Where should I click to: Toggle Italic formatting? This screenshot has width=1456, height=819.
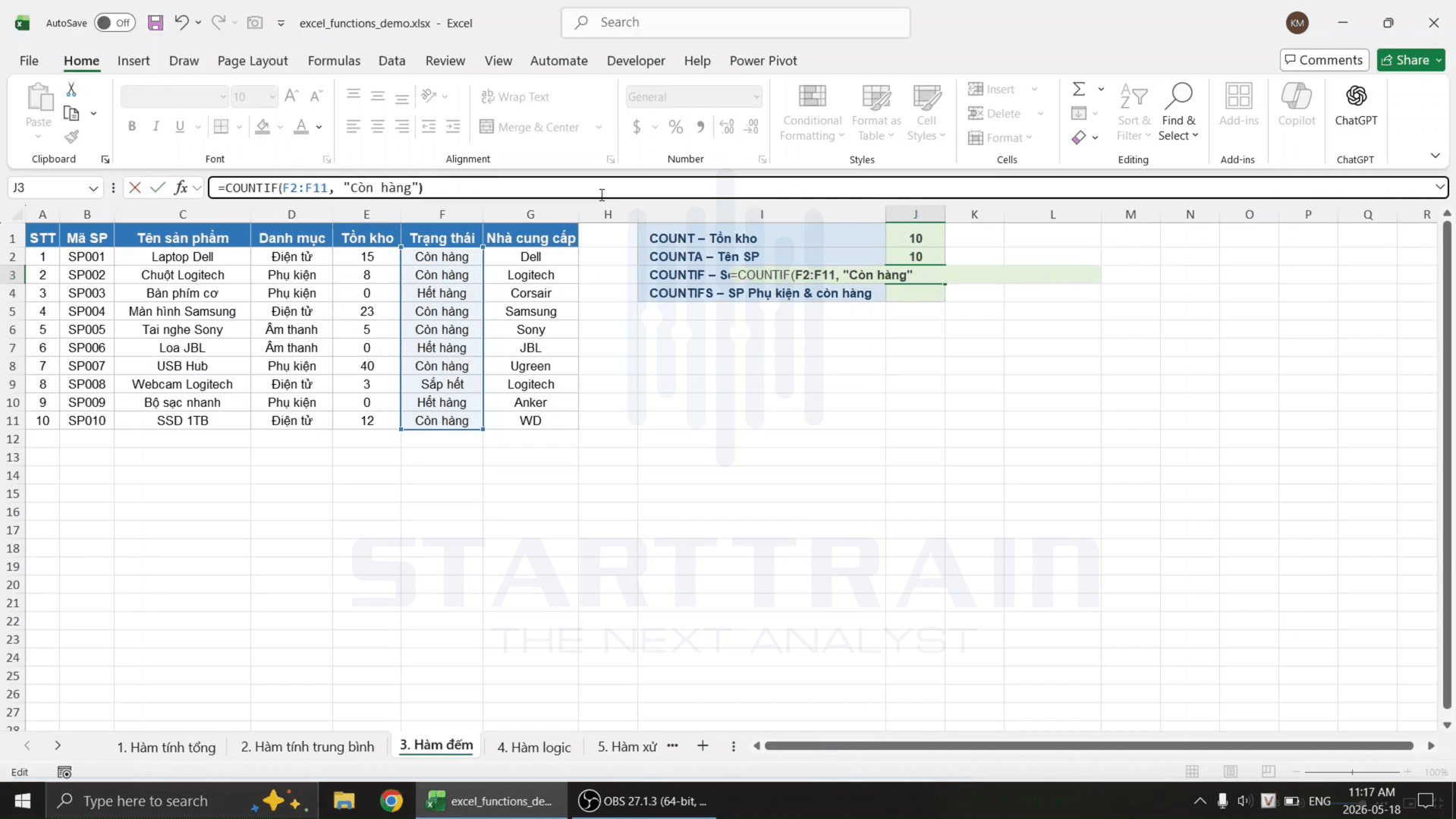point(156,127)
